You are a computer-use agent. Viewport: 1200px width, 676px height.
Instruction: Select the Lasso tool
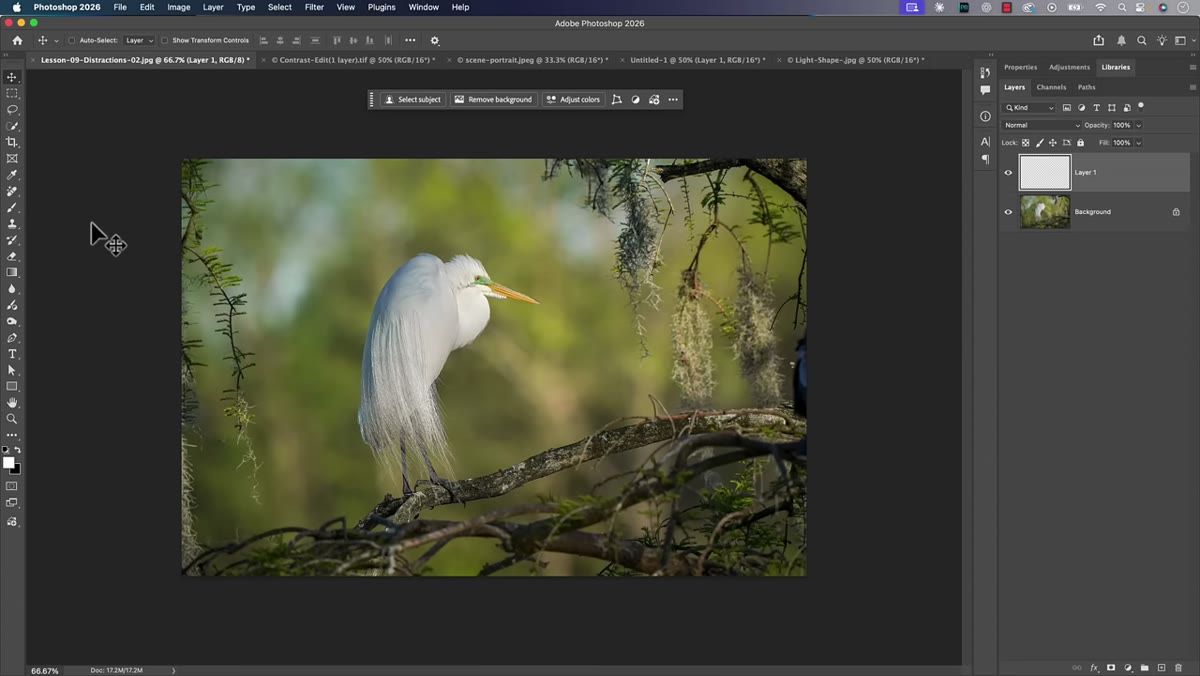click(12, 109)
